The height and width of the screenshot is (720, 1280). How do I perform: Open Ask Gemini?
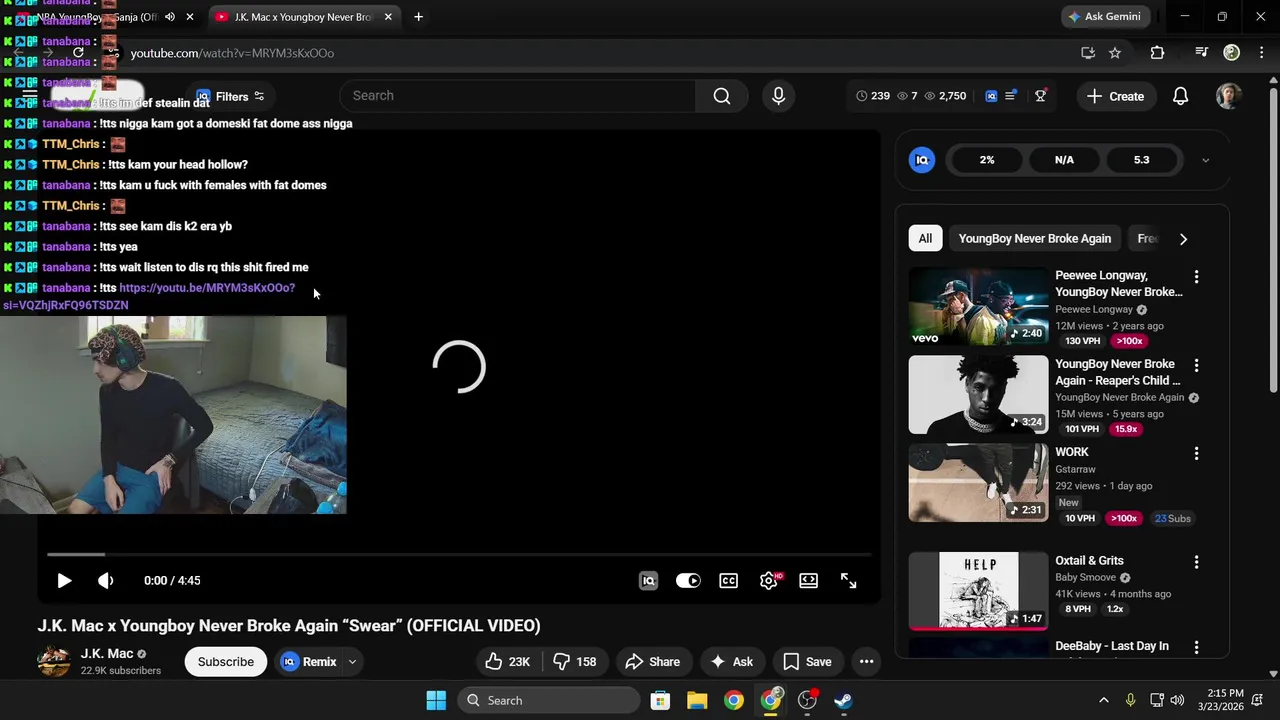point(1106,17)
